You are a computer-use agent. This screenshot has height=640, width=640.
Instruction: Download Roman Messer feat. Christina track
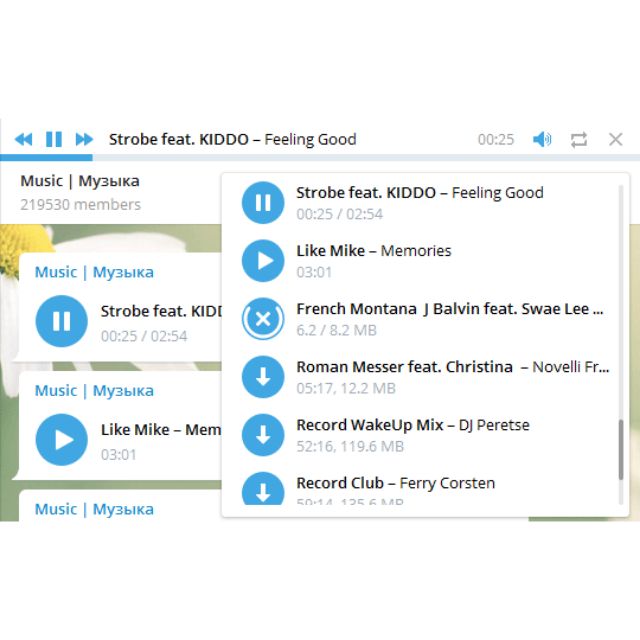[263, 377]
